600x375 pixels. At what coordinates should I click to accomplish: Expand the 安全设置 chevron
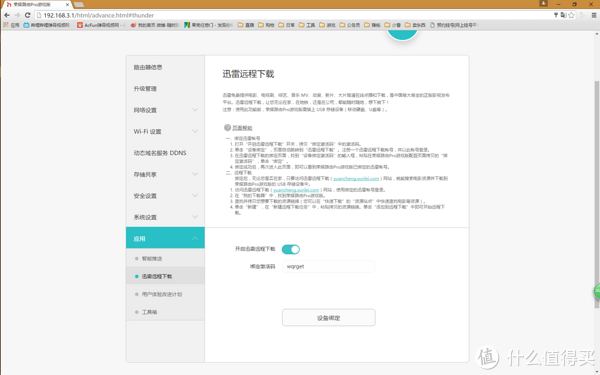[x=195, y=196]
